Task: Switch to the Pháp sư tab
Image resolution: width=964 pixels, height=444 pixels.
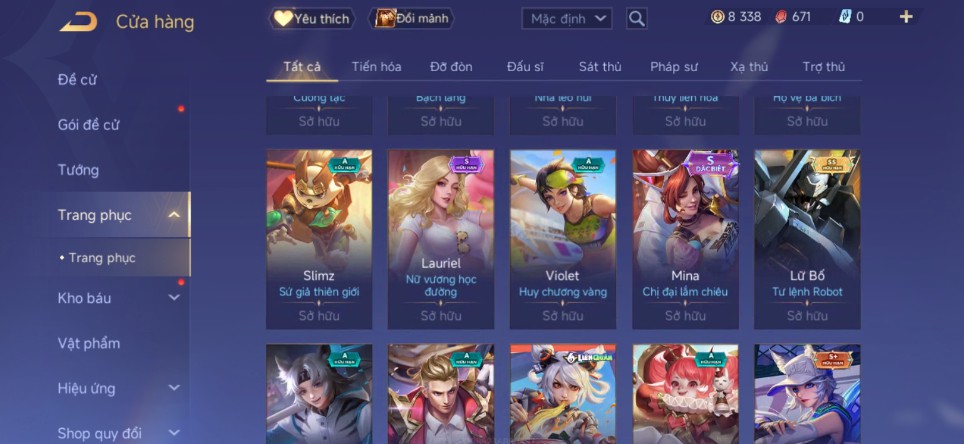Action: coord(674,67)
